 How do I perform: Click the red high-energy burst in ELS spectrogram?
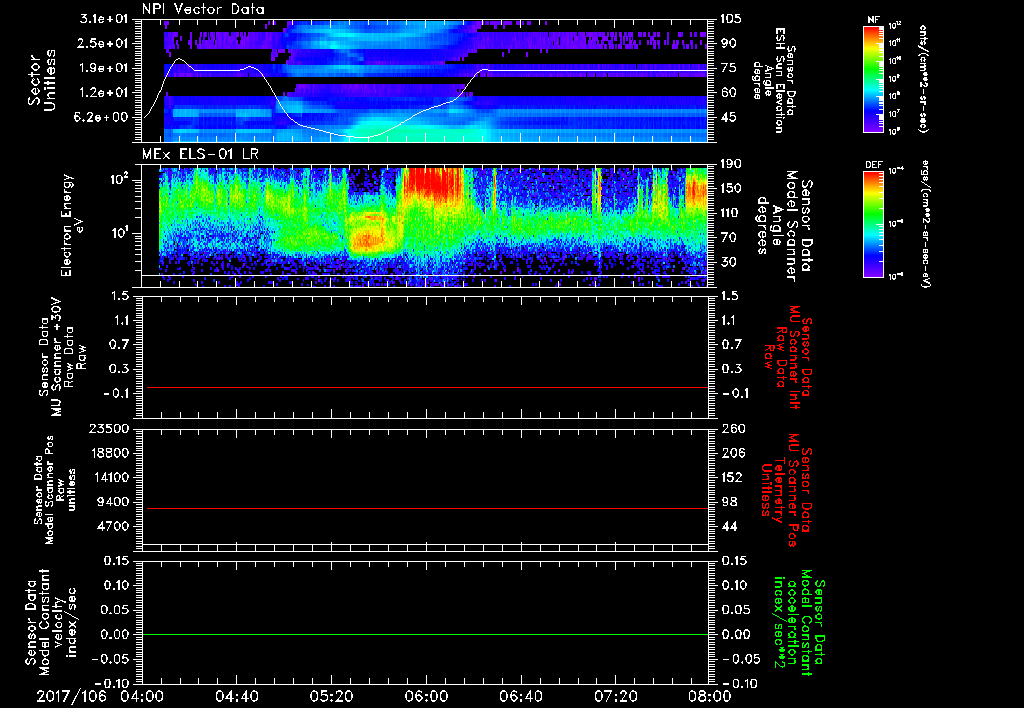pos(433,183)
